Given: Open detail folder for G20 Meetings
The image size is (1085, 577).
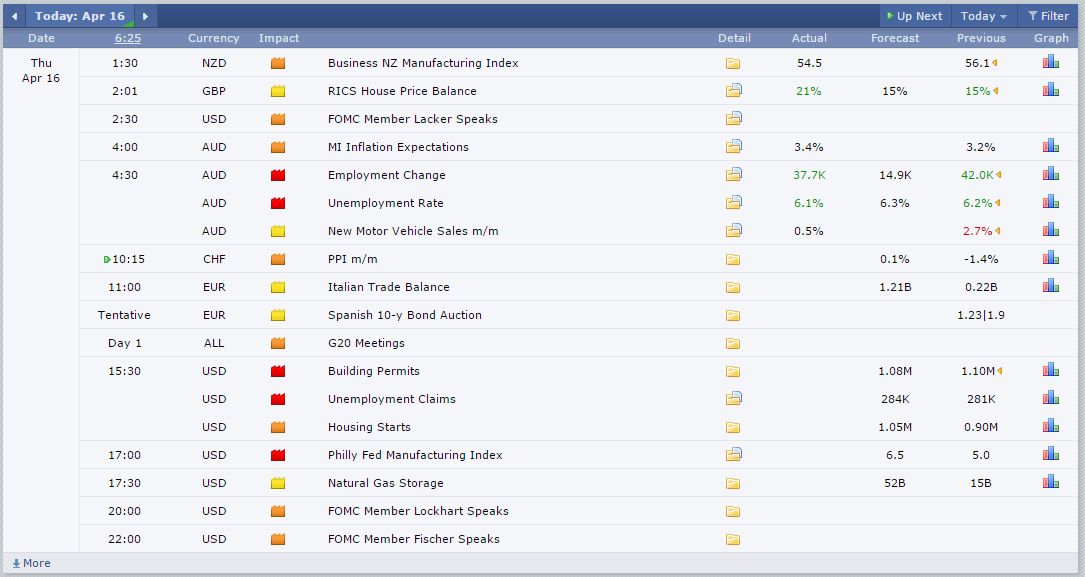Looking at the screenshot, I should coord(733,343).
